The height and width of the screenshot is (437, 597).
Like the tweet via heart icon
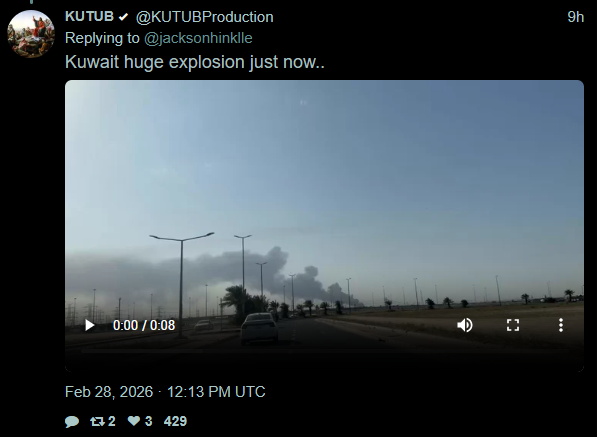point(134,421)
